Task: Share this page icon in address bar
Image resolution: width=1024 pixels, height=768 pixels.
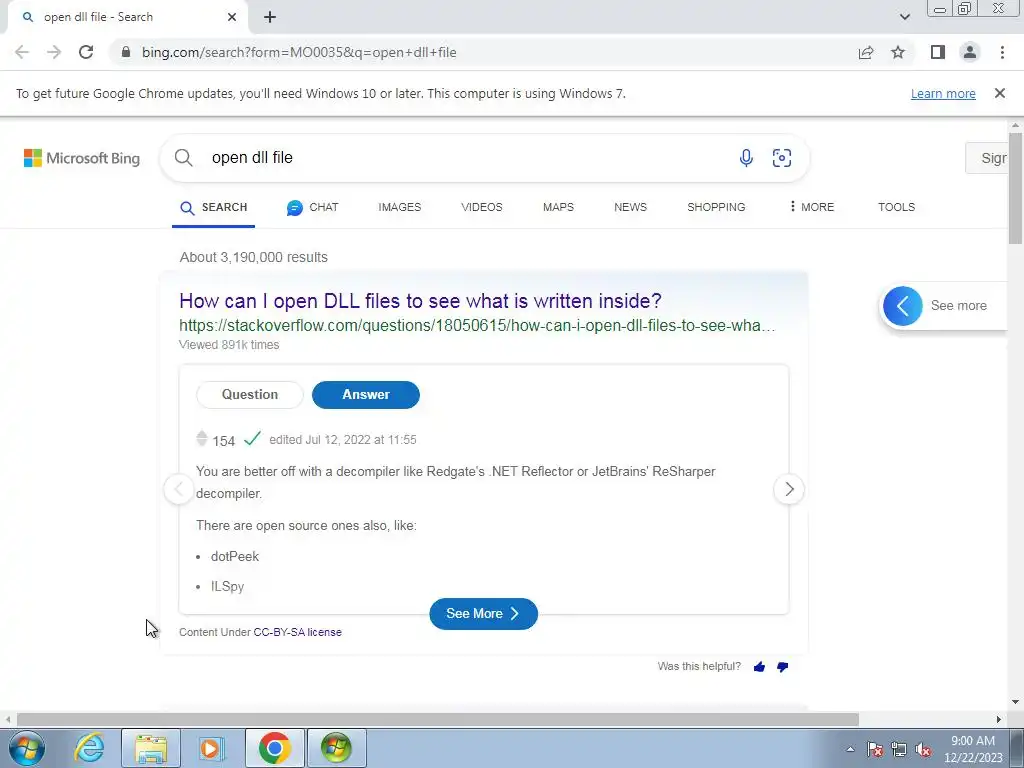Action: 866,52
